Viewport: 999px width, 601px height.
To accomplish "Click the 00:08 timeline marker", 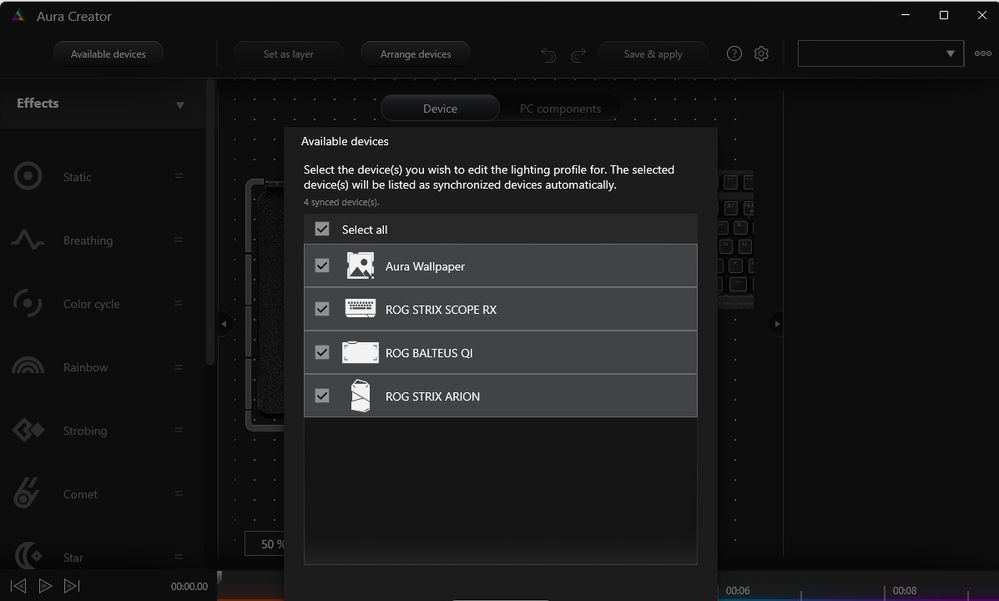I will pyautogui.click(x=904, y=591).
